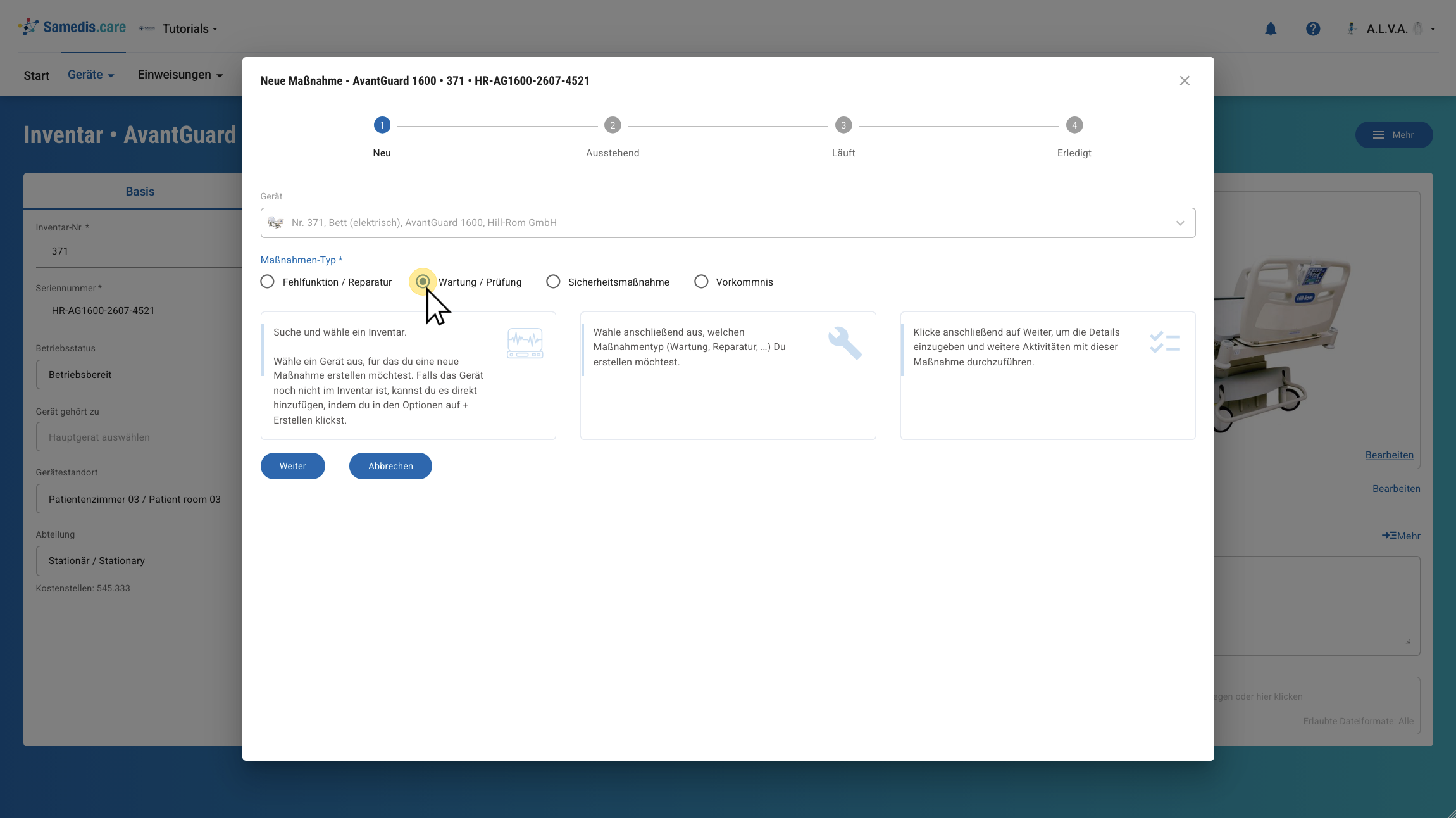Go to Start in navigation
The height and width of the screenshot is (818, 1456).
[37, 76]
